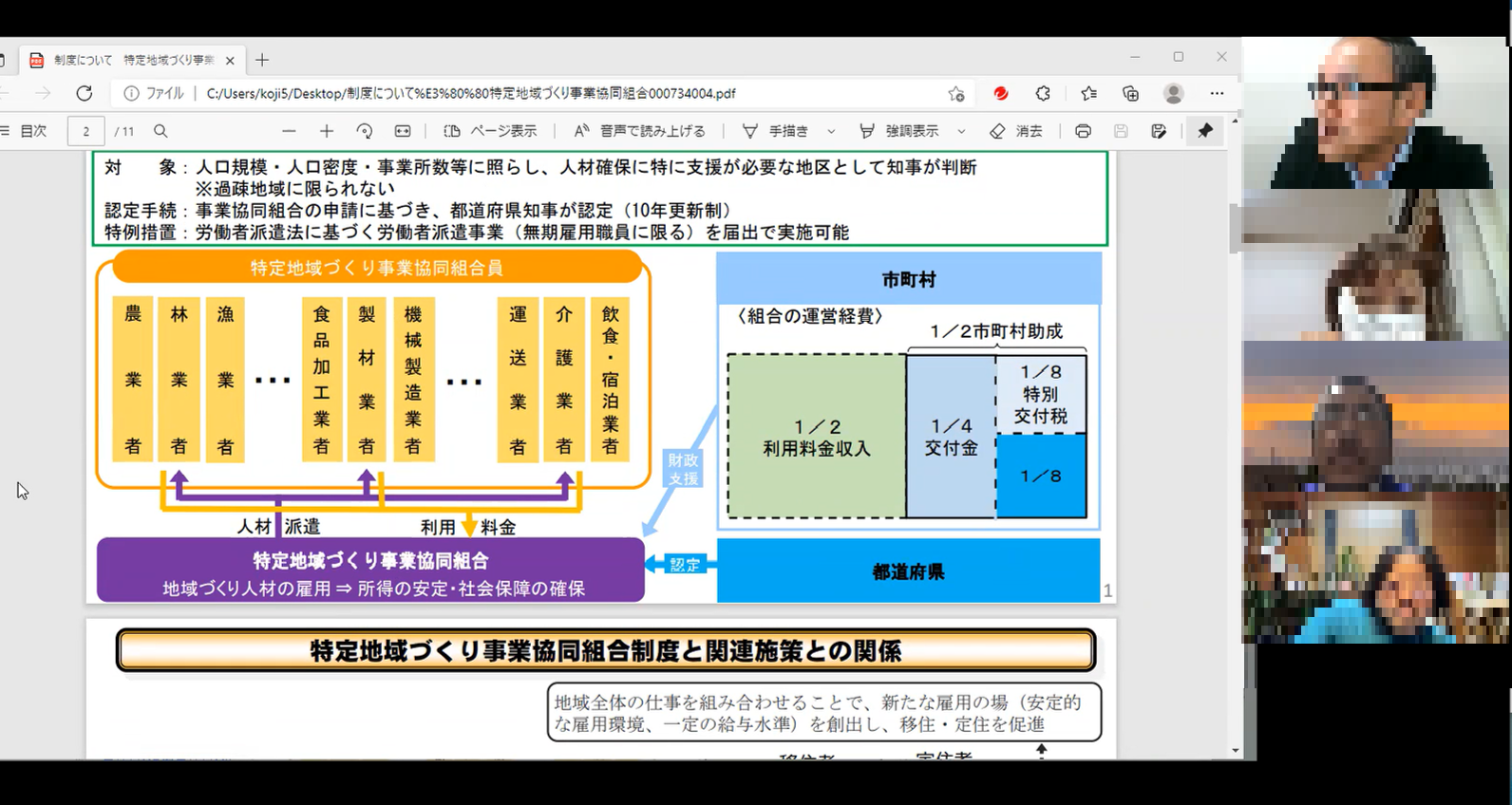Start 音声で読み上げる read aloud
1512x805 pixels.
(640, 131)
